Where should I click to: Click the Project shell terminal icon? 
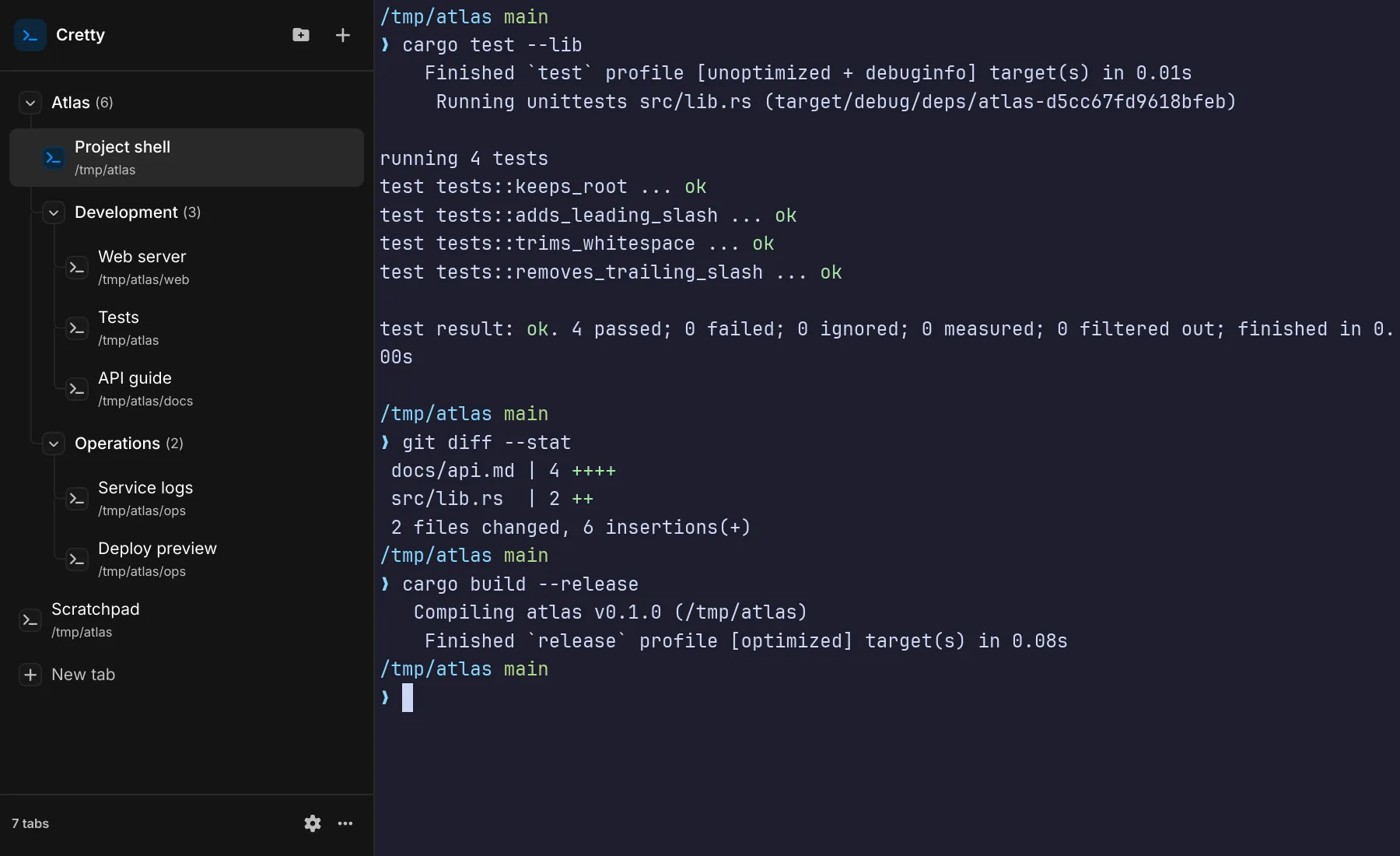pos(54,158)
